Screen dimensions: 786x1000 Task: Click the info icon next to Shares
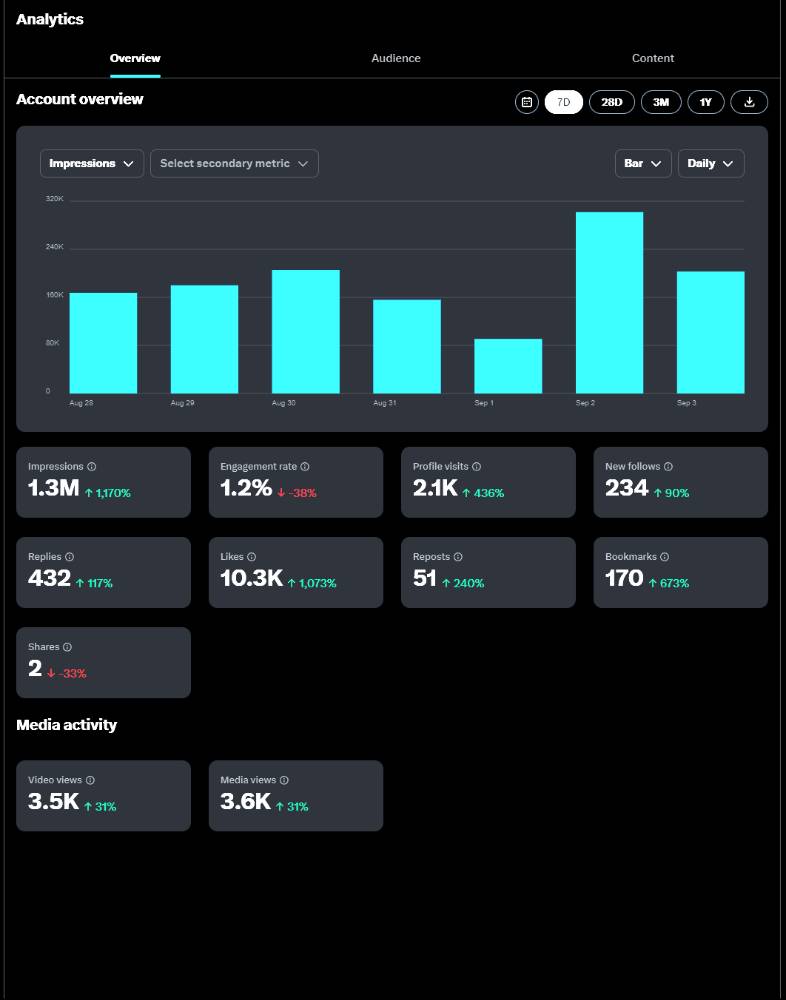coord(67,647)
